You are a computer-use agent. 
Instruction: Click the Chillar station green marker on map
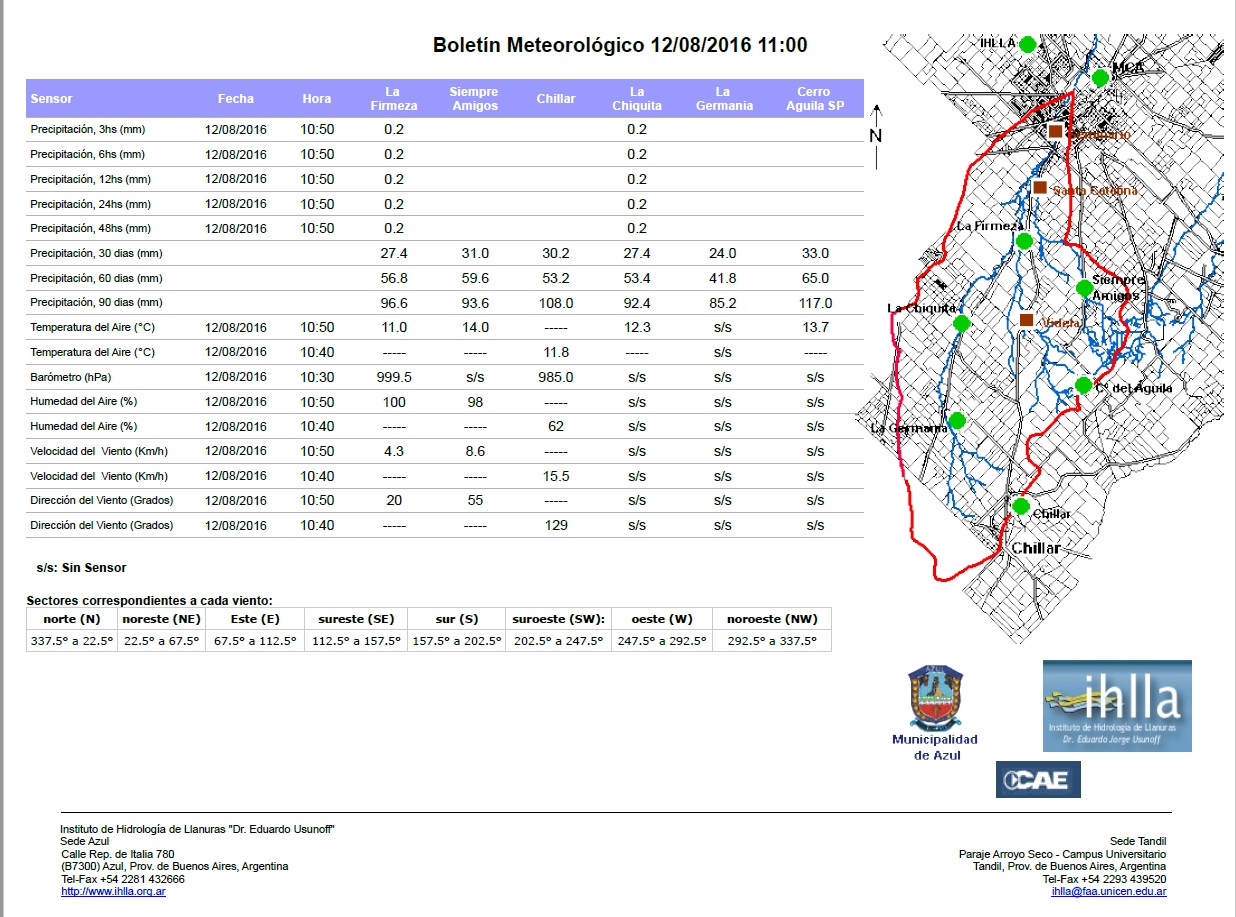tap(1020, 506)
